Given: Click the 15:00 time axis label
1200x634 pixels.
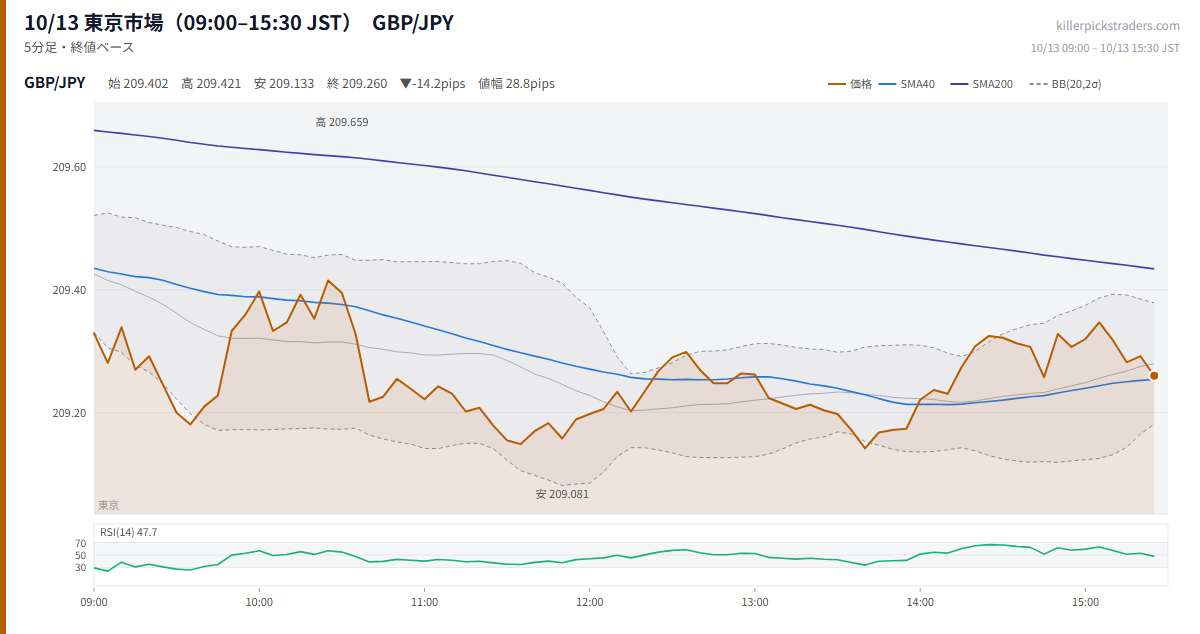Looking at the screenshot, I should tap(1085, 602).
